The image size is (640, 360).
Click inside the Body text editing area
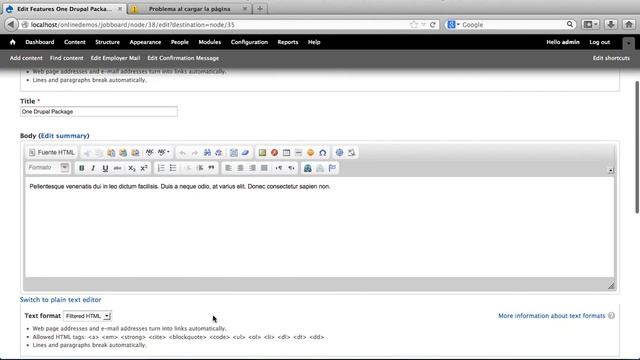point(320,227)
